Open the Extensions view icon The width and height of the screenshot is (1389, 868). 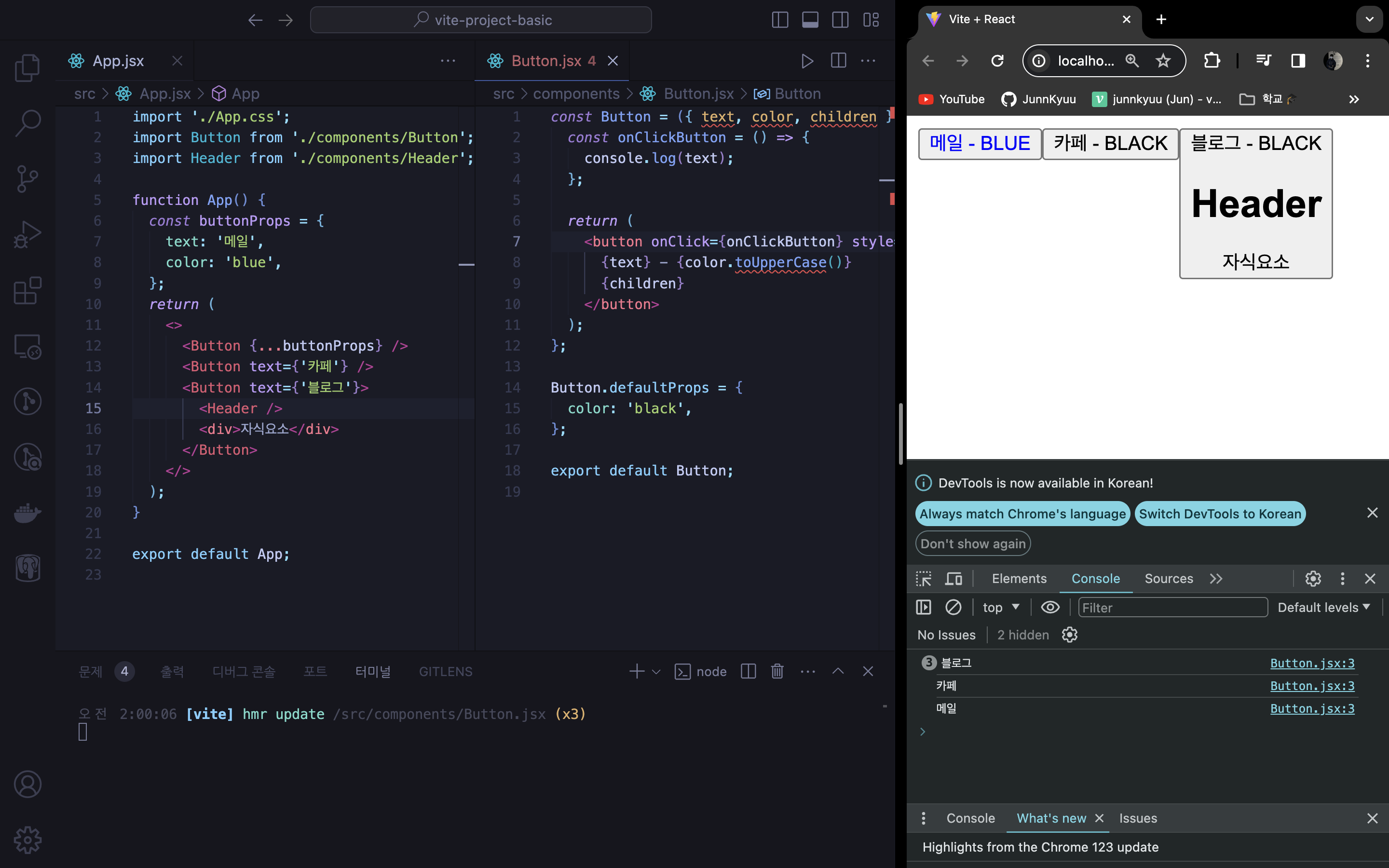27,290
